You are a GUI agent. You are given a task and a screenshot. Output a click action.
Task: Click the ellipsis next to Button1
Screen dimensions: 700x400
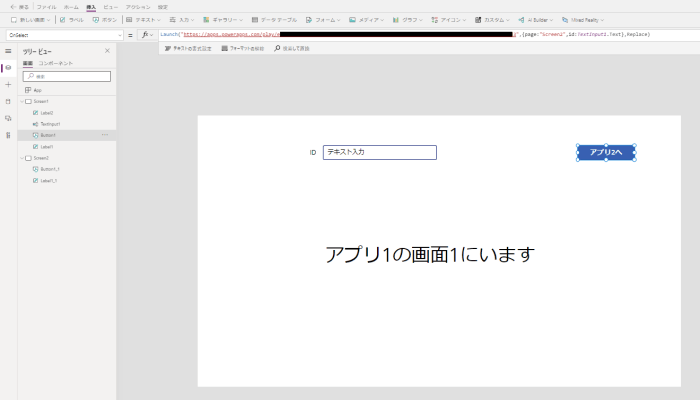coord(104,134)
